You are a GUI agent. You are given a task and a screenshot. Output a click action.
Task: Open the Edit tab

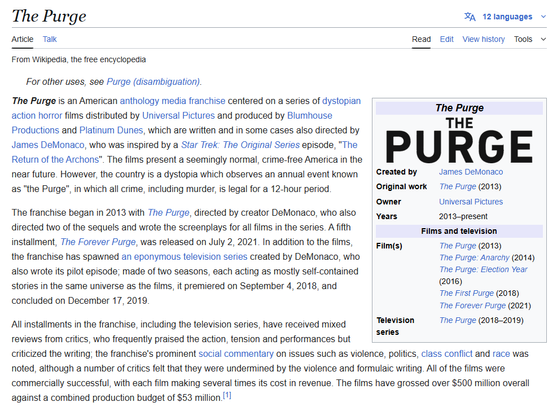coord(447,39)
